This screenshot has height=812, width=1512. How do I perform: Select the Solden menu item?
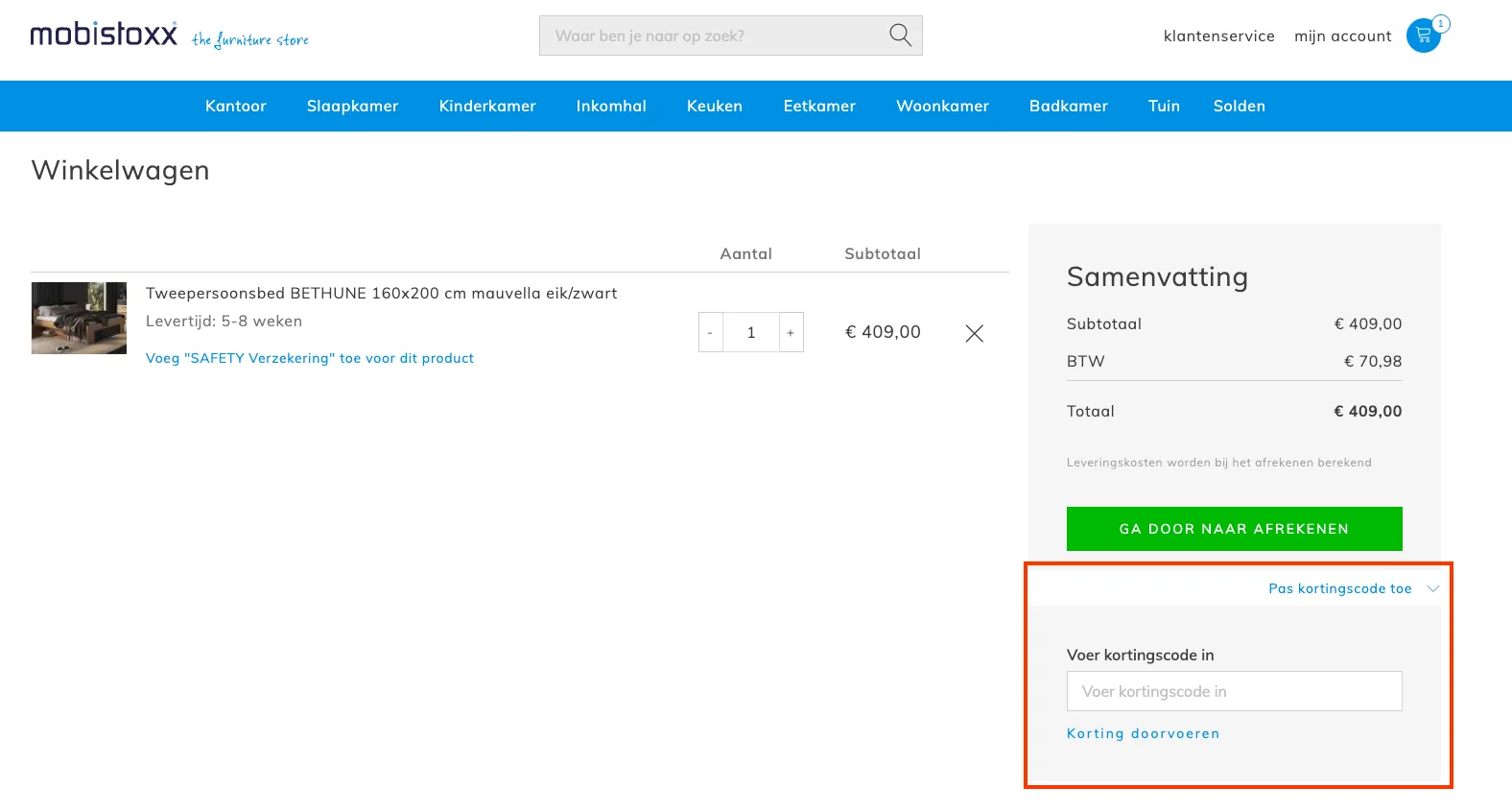(x=1239, y=106)
